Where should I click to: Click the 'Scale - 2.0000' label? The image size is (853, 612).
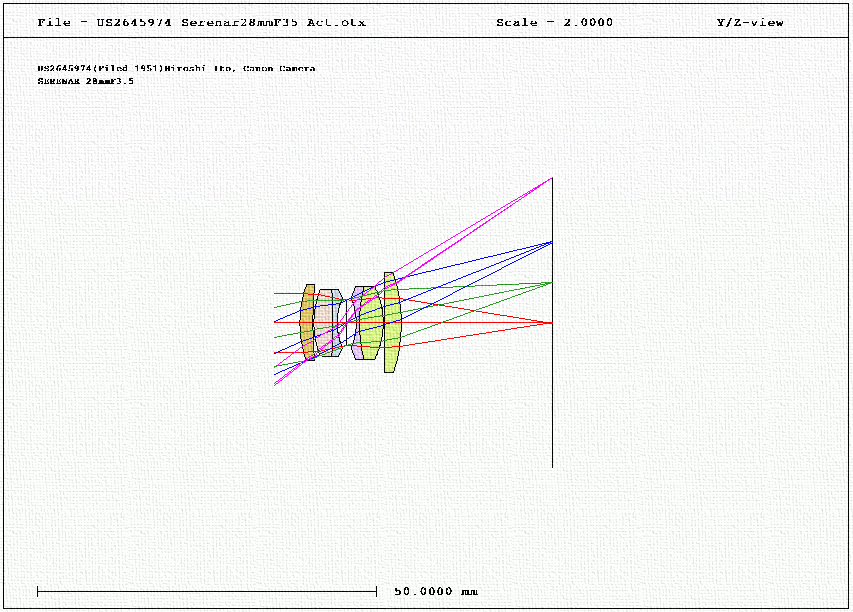click(x=554, y=22)
